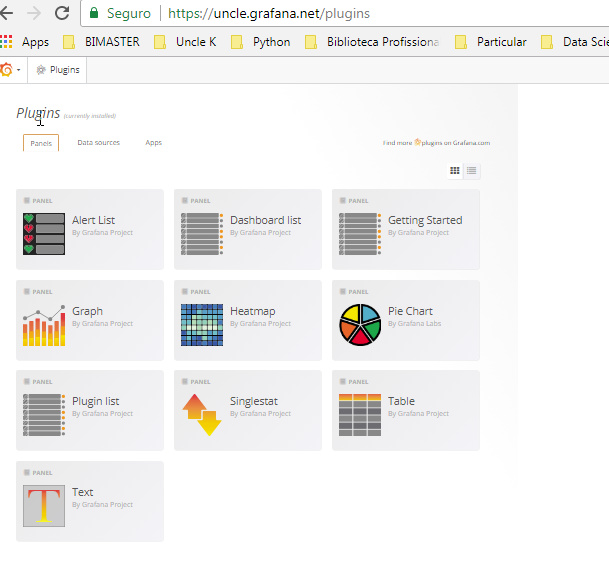
Task: Open the Table plugin title
Action: point(401,401)
